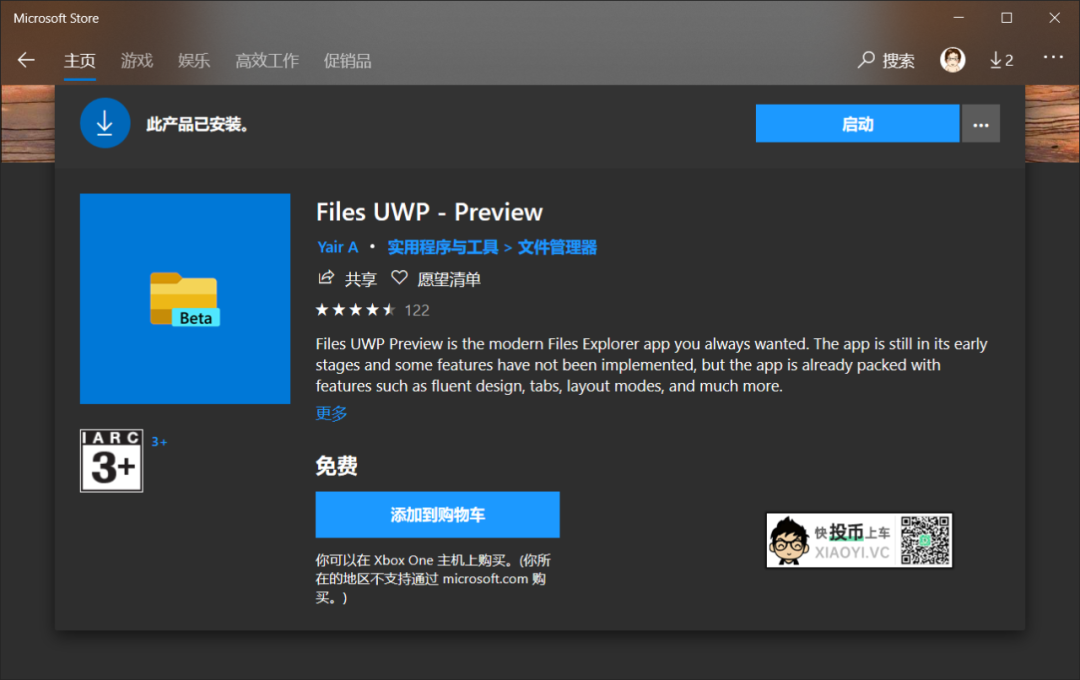1080x680 pixels.
Task: Open extra options next to 启动 button
Action: tap(981, 123)
